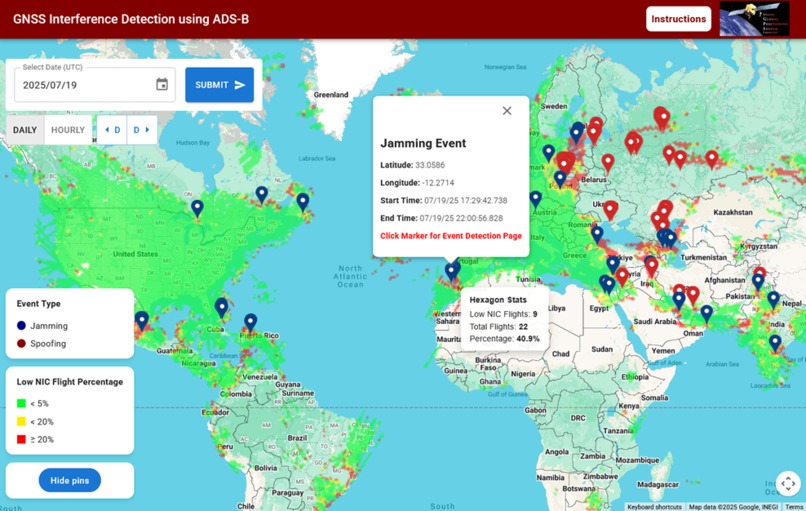Click the jamming pin near Portugal

452,271
